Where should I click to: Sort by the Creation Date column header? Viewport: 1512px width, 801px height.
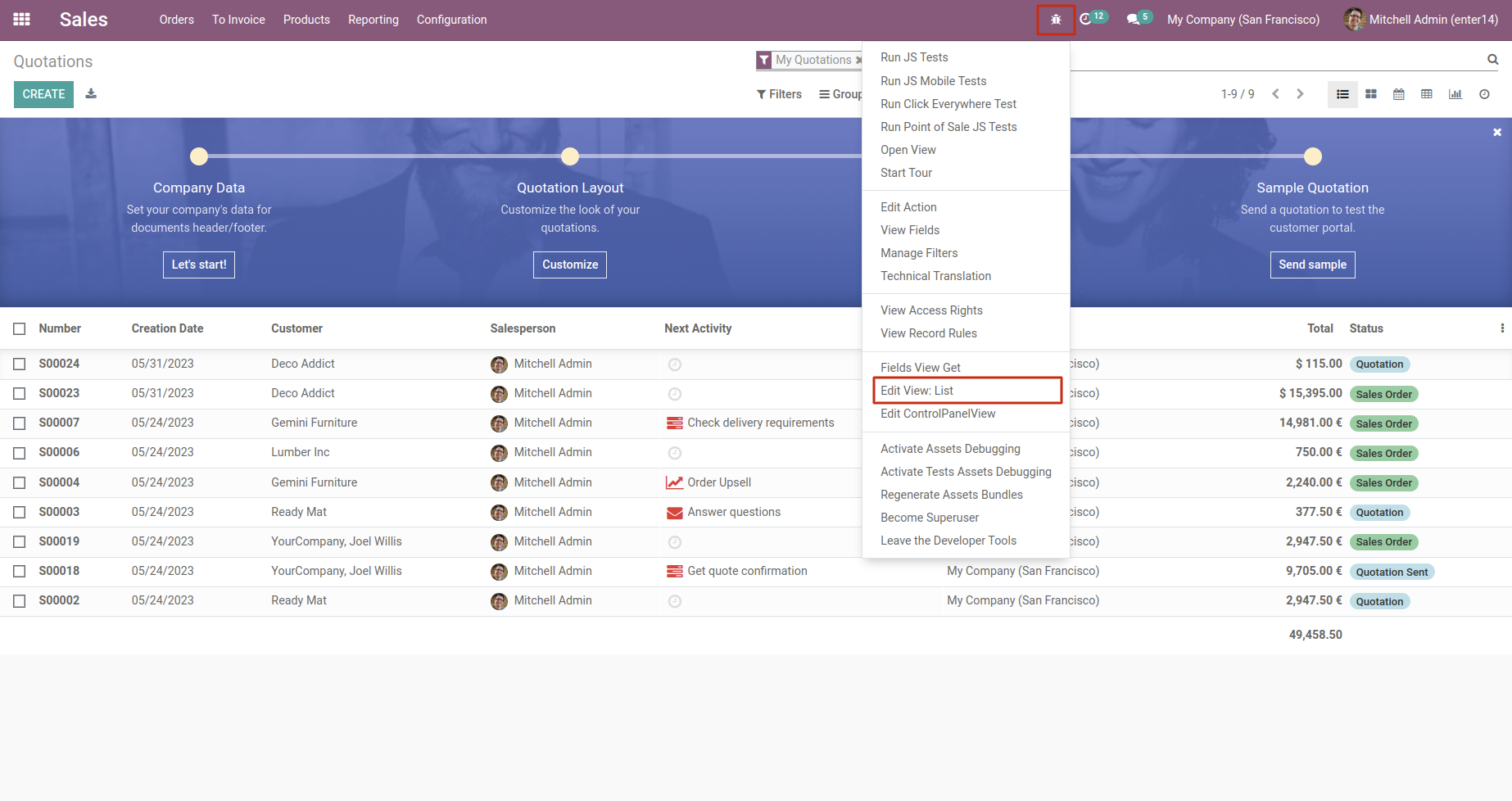tap(167, 328)
